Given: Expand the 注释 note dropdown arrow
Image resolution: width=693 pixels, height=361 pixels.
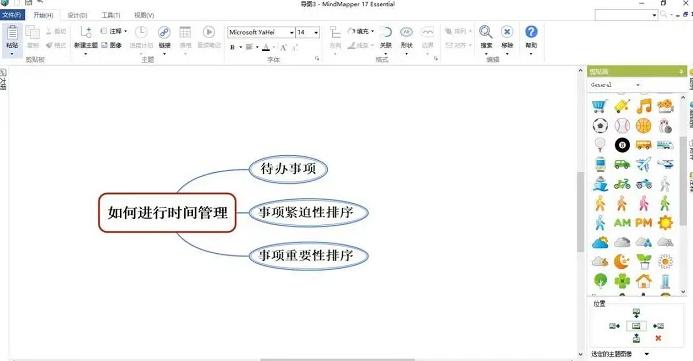Looking at the screenshot, I should (126, 31).
